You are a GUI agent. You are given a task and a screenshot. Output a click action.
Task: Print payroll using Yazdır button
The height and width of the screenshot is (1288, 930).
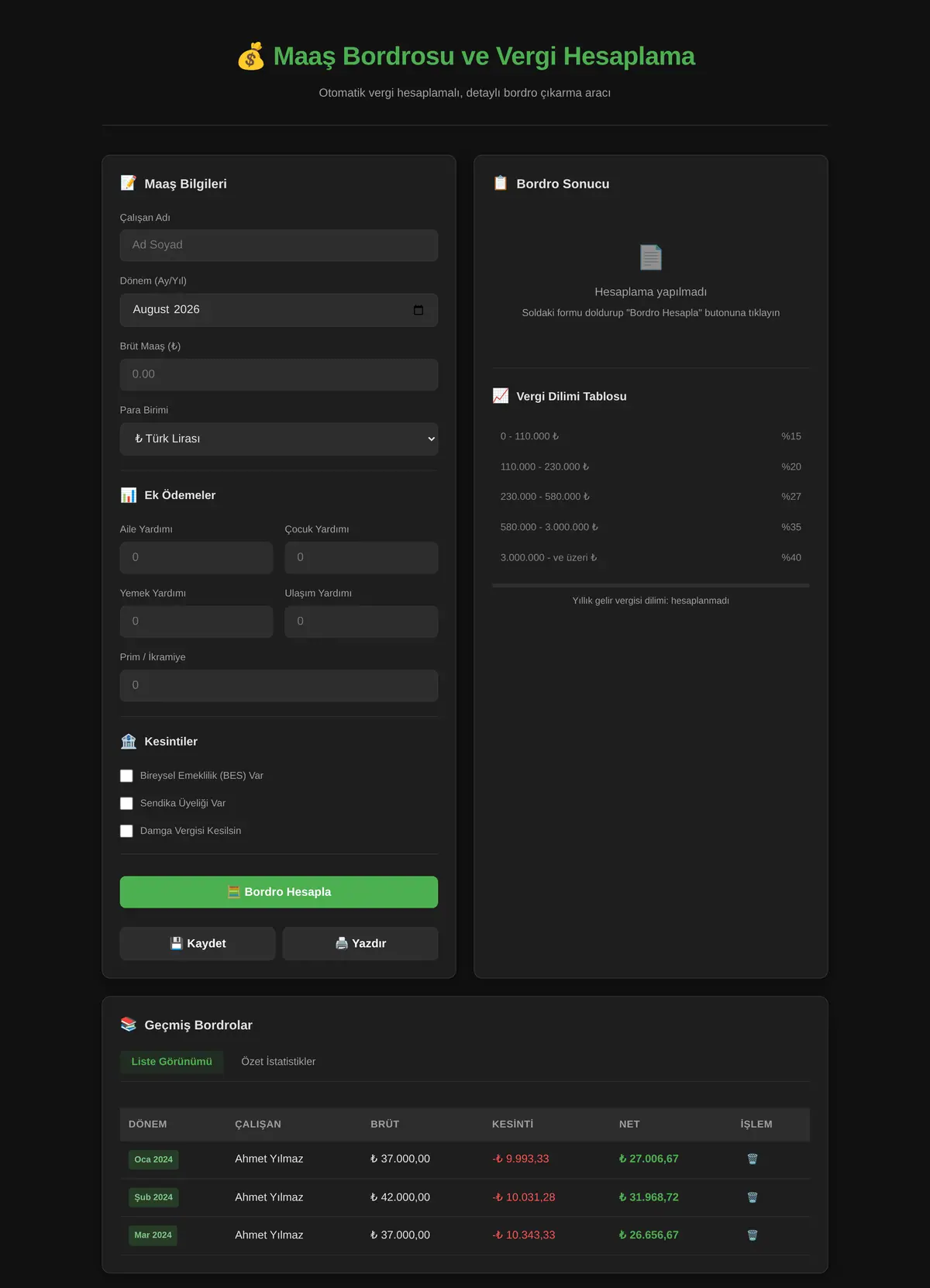(x=360, y=943)
